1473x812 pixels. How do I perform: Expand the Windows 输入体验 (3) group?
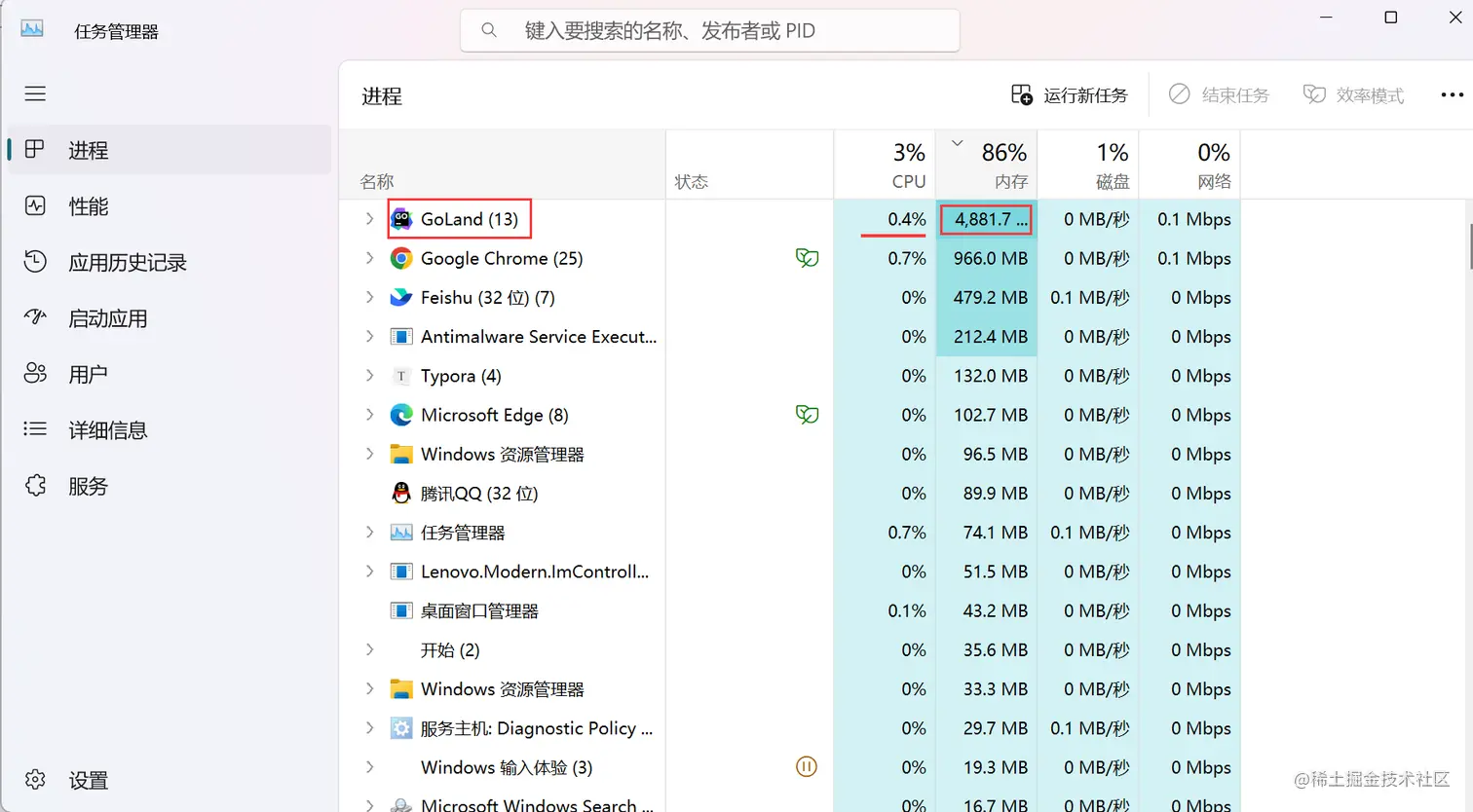pyautogui.click(x=369, y=767)
